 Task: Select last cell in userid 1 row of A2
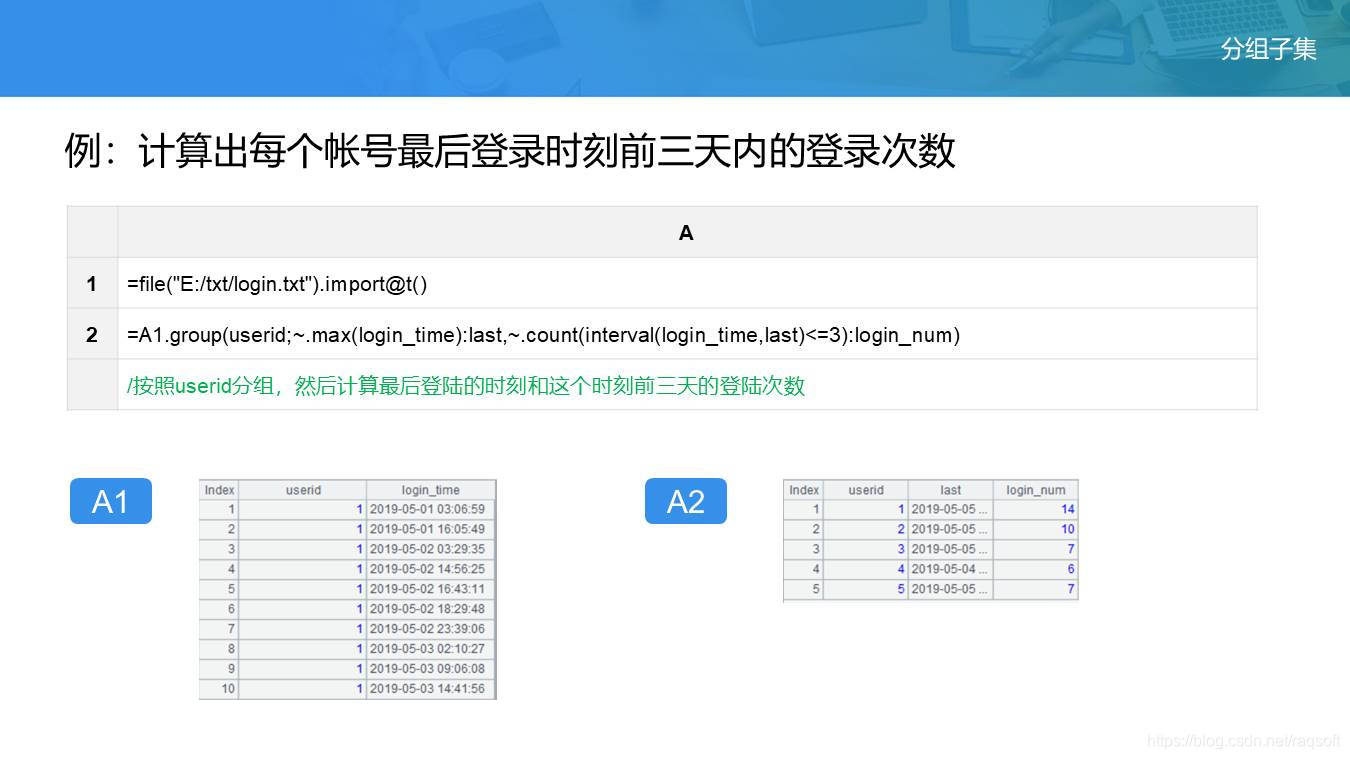951,509
